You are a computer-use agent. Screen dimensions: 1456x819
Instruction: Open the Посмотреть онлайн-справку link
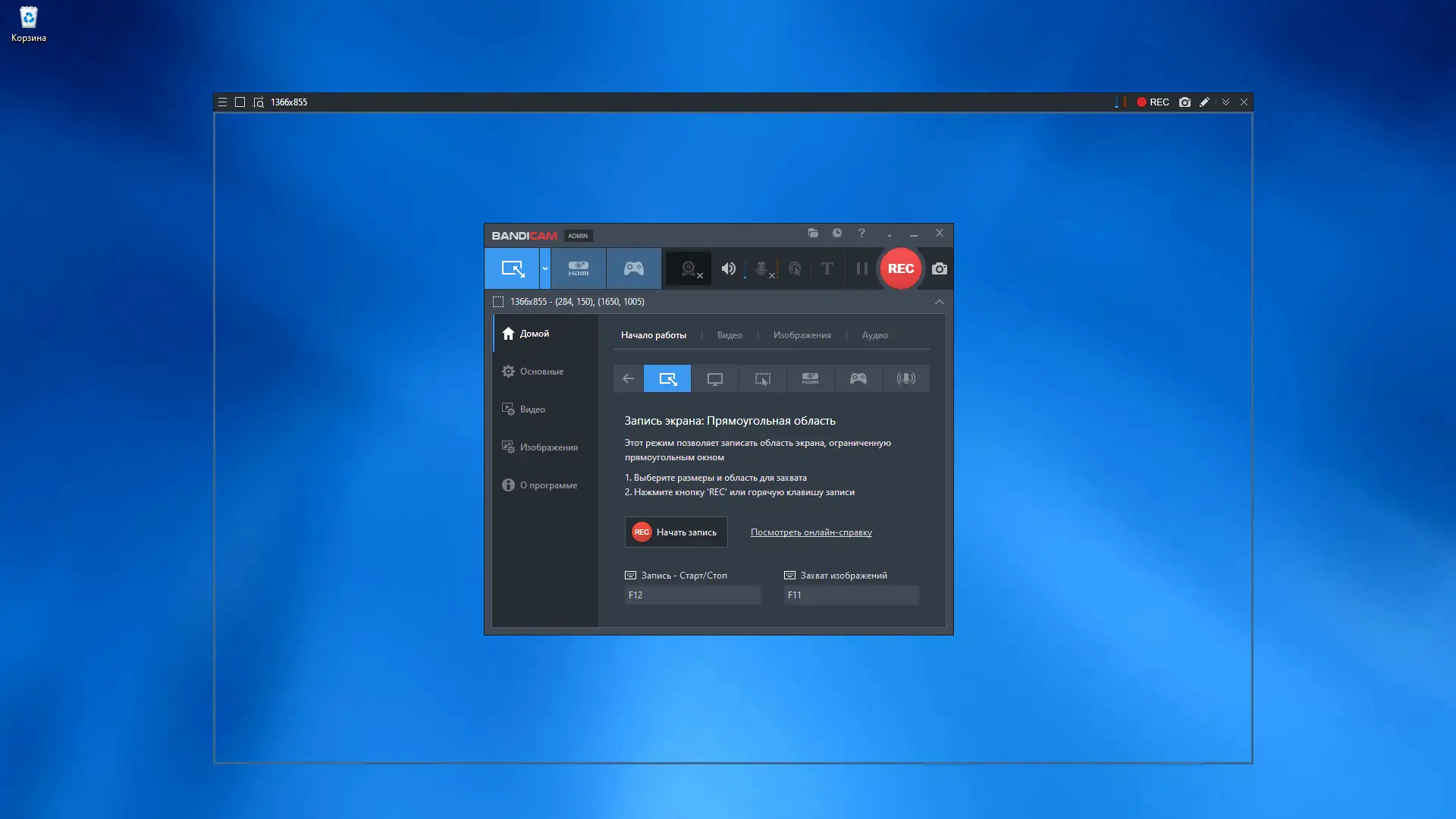tap(811, 532)
